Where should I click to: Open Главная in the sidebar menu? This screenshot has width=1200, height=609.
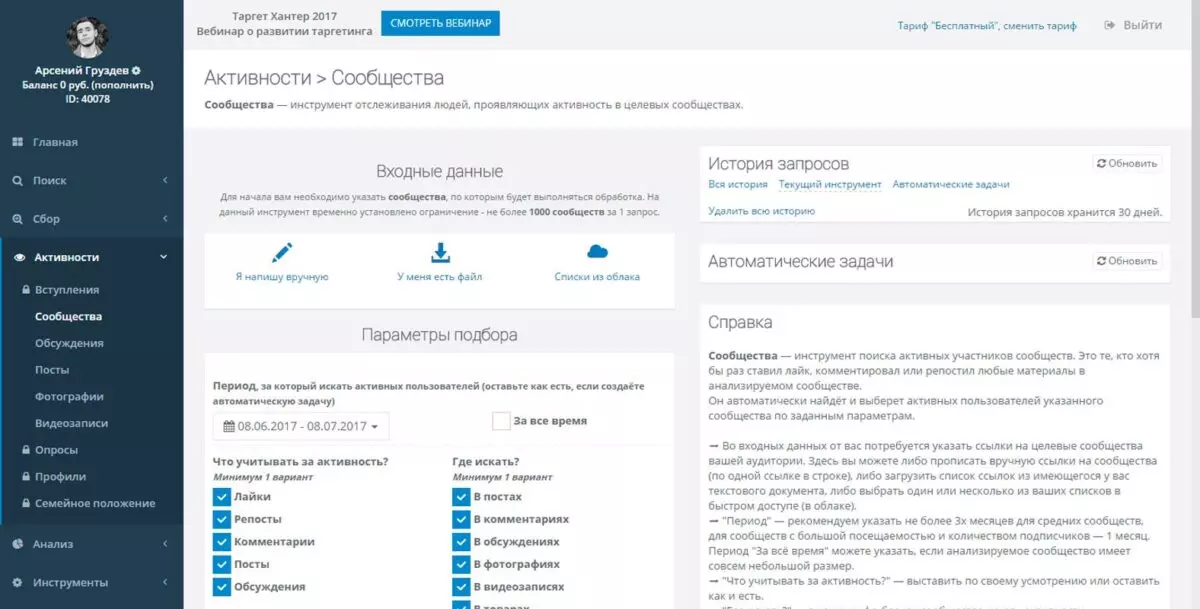pos(55,142)
